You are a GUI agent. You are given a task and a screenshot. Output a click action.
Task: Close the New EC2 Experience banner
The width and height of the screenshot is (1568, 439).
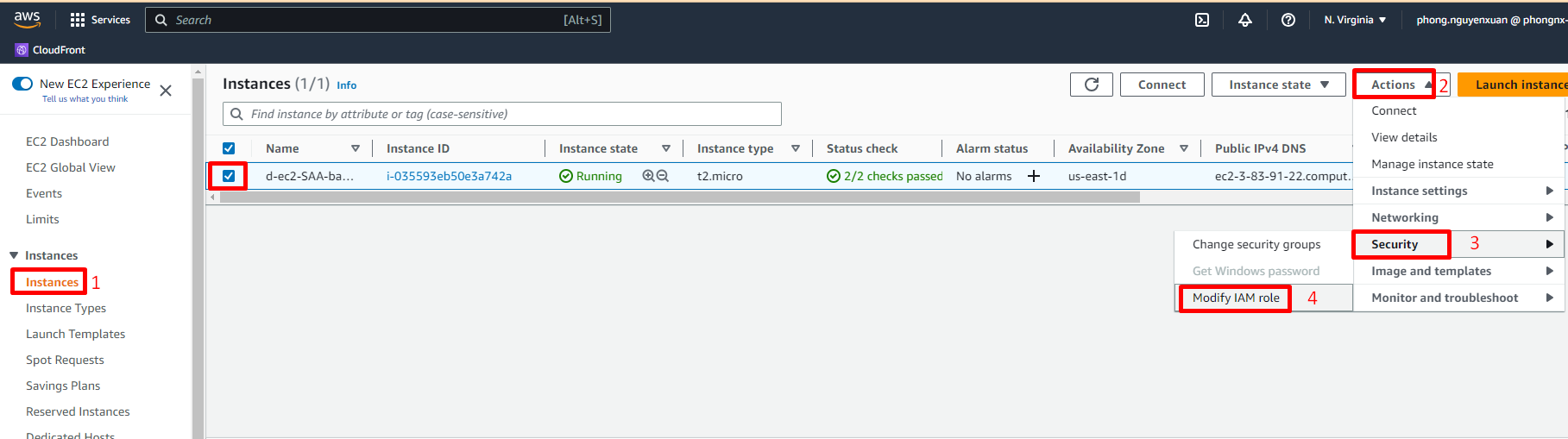click(x=166, y=91)
